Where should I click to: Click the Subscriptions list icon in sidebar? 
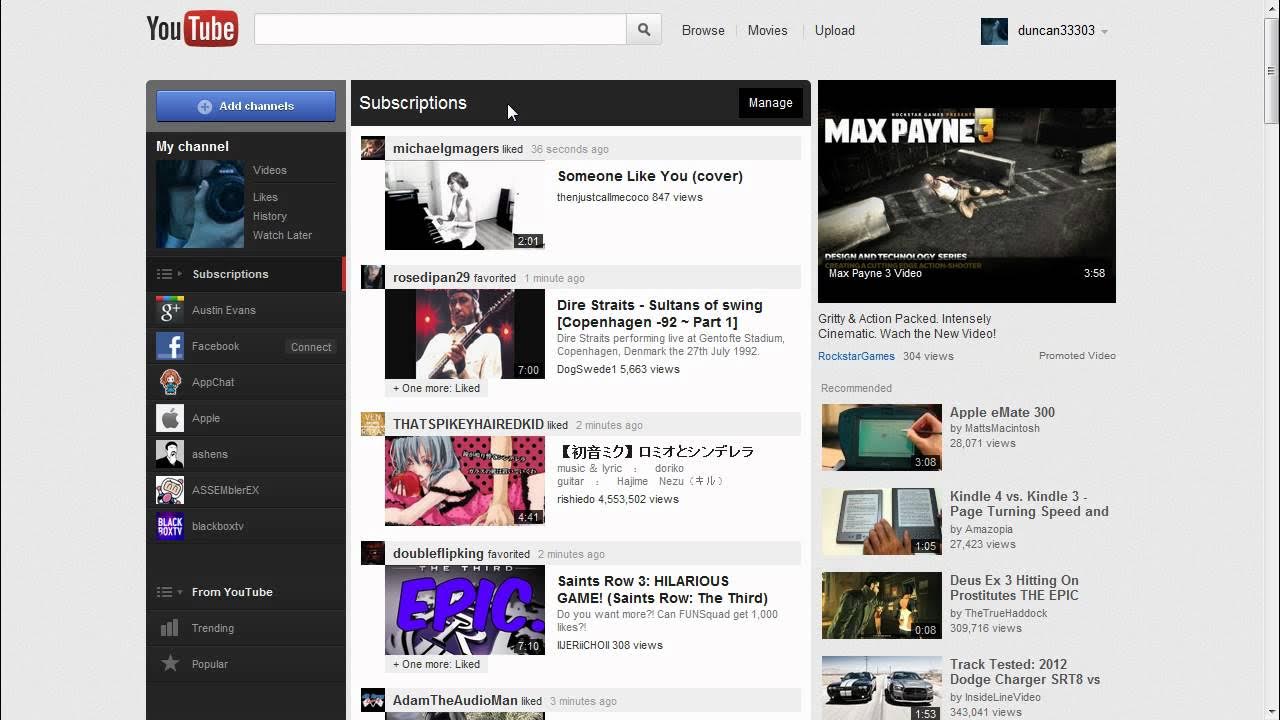click(165, 274)
